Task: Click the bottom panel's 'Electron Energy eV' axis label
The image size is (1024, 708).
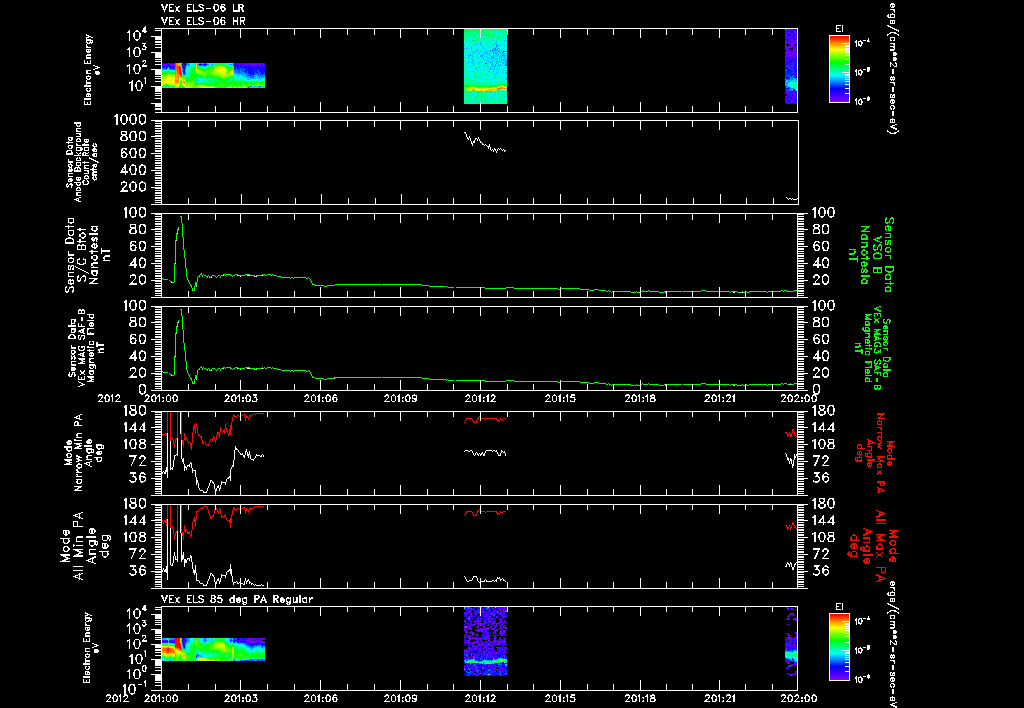Action: click(x=91, y=647)
